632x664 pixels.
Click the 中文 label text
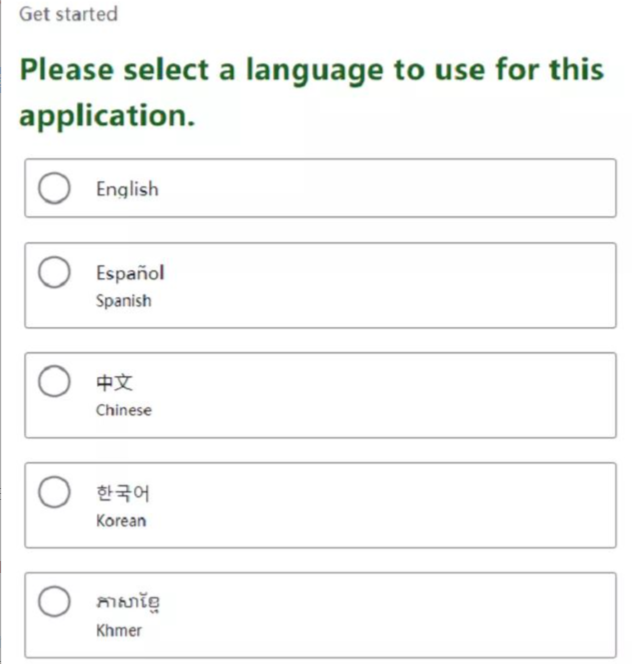tap(115, 383)
